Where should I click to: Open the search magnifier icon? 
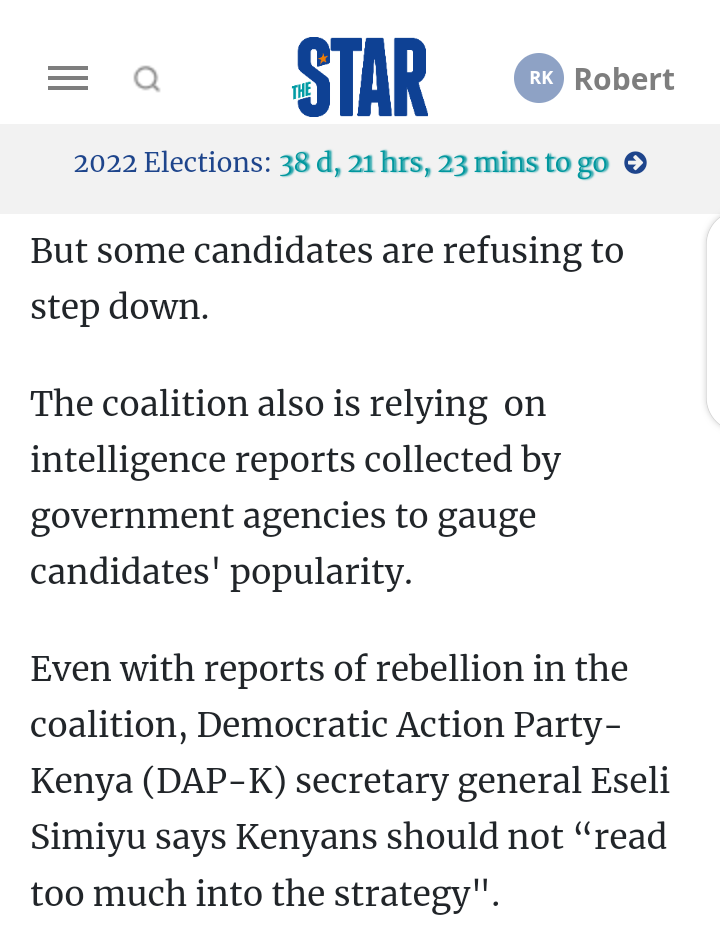147,78
